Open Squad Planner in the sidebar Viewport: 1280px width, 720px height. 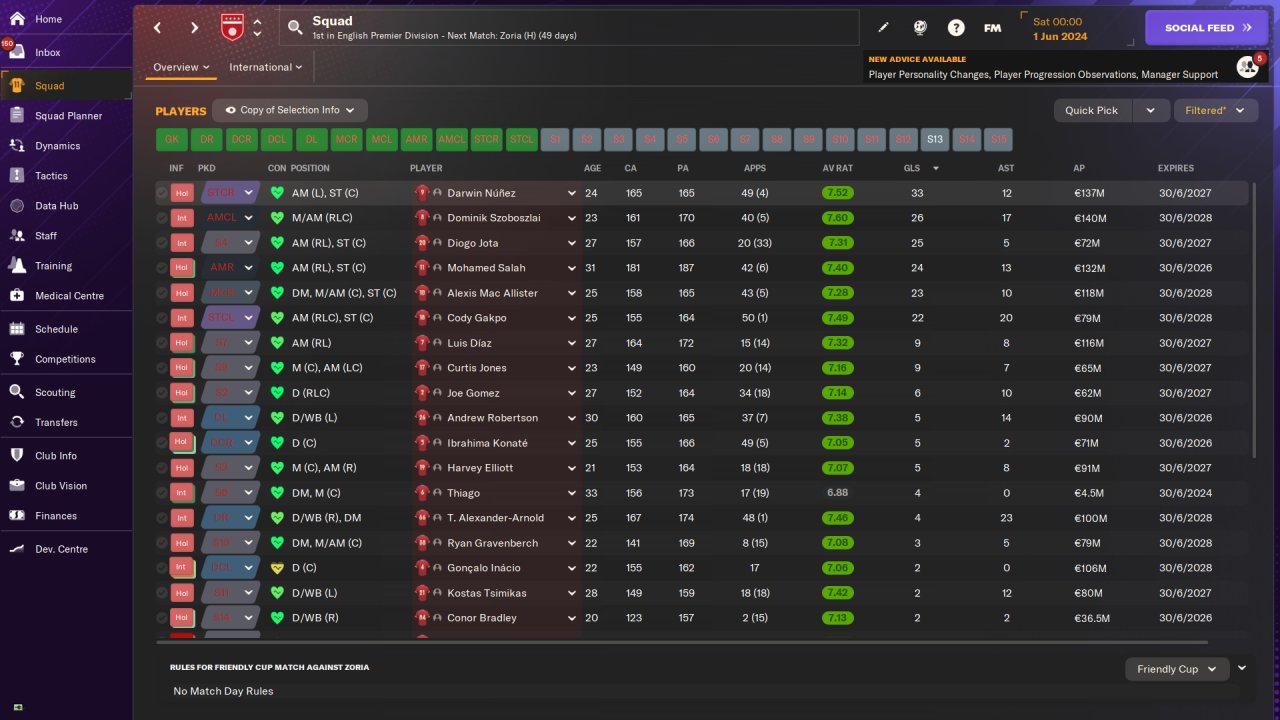[66, 116]
